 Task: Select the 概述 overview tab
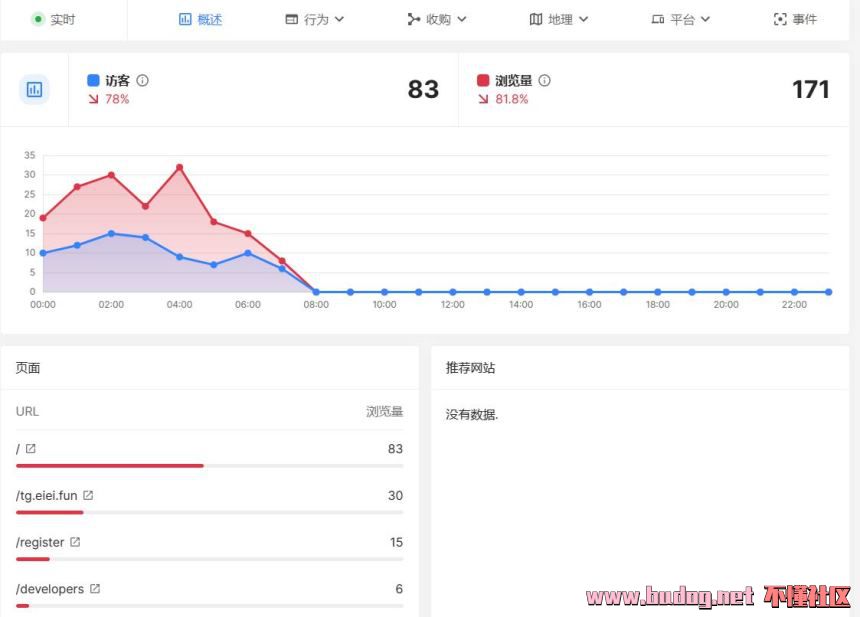click(201, 20)
